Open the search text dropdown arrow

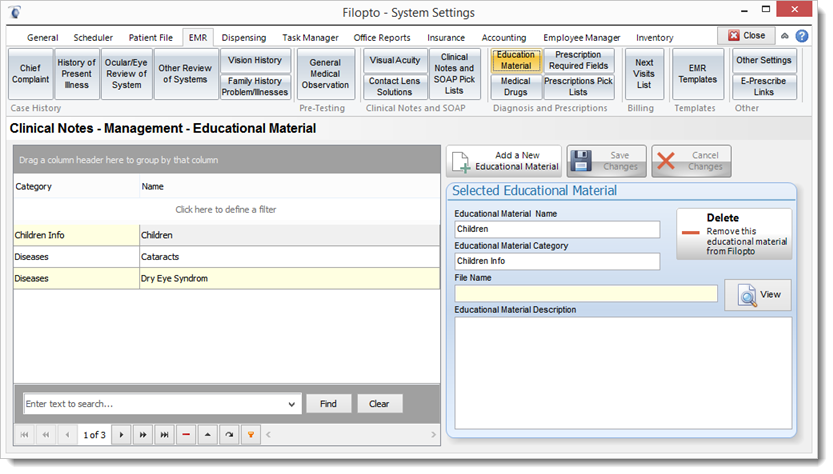click(292, 404)
